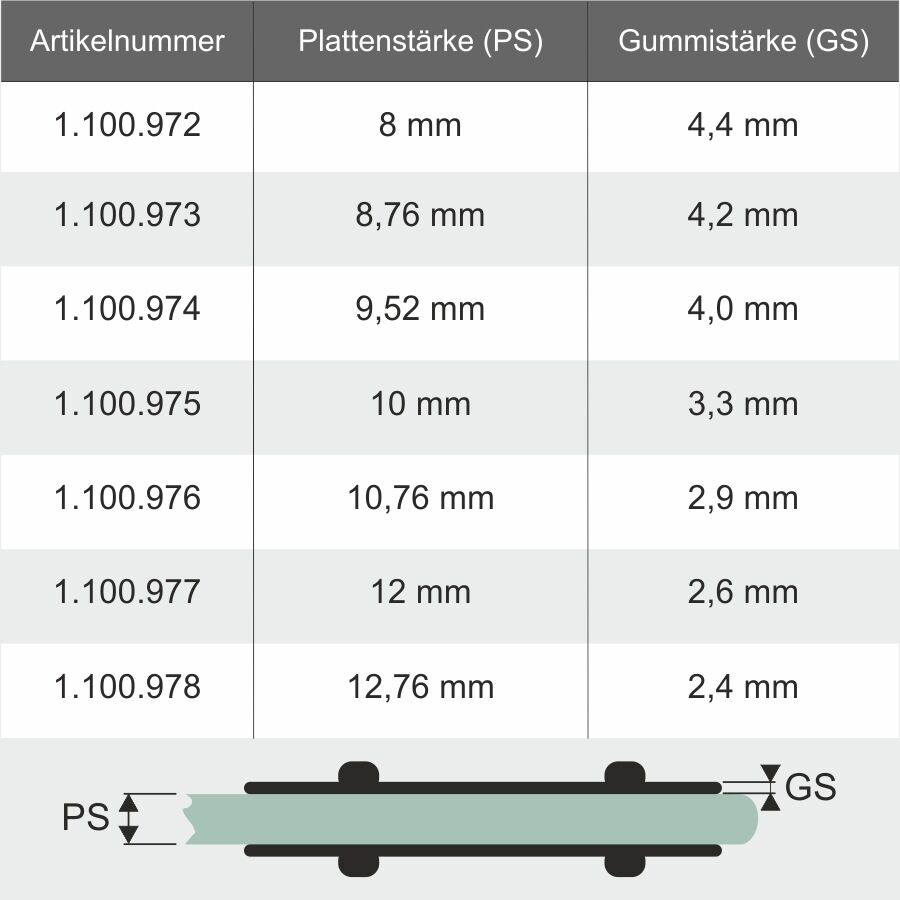900x900 pixels.
Task: Click the Gummistärke (GS) column header
Action: 744,41
